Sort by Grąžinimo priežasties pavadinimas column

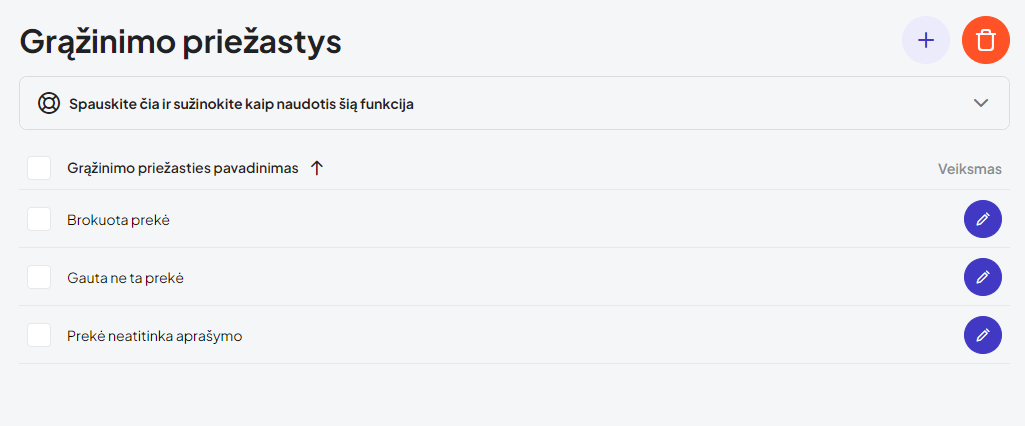pyautogui.click(x=182, y=168)
